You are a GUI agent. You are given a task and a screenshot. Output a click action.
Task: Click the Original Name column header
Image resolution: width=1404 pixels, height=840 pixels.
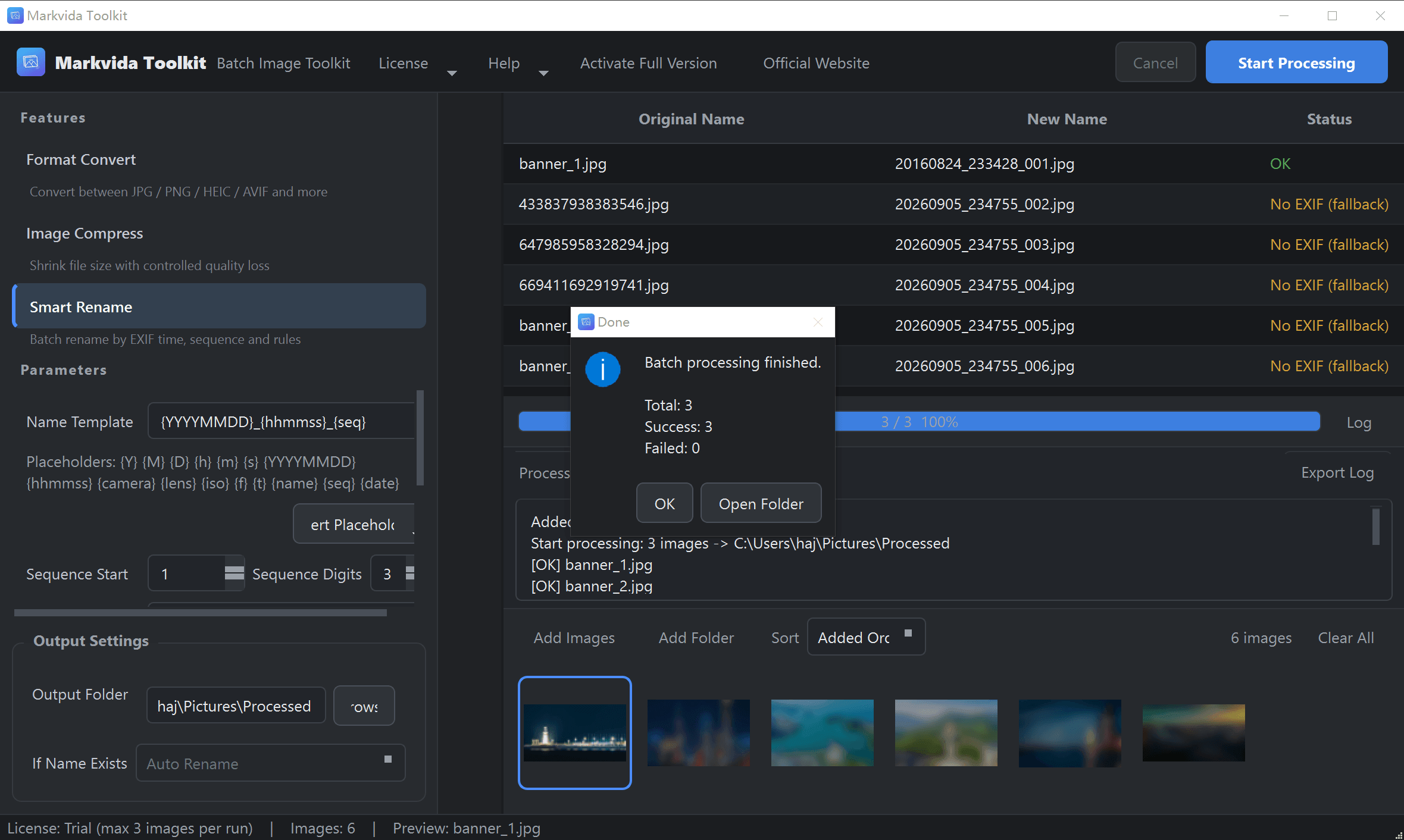pos(691,119)
